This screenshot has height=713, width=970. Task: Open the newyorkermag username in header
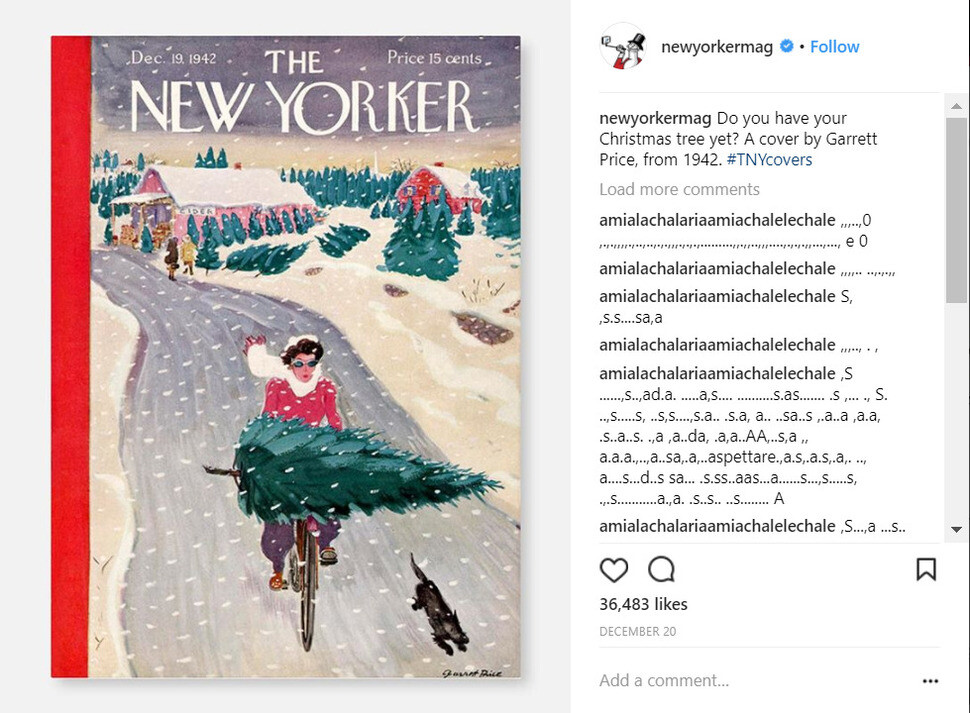tap(717, 47)
